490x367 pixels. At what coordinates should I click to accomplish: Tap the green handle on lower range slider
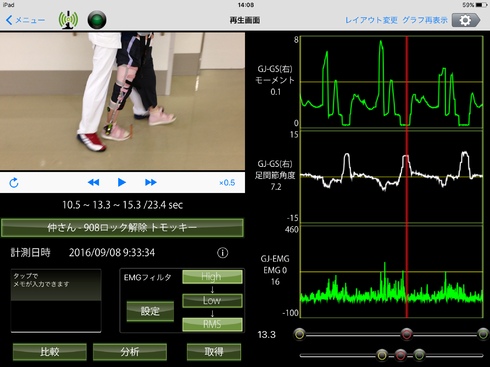(x=419, y=355)
